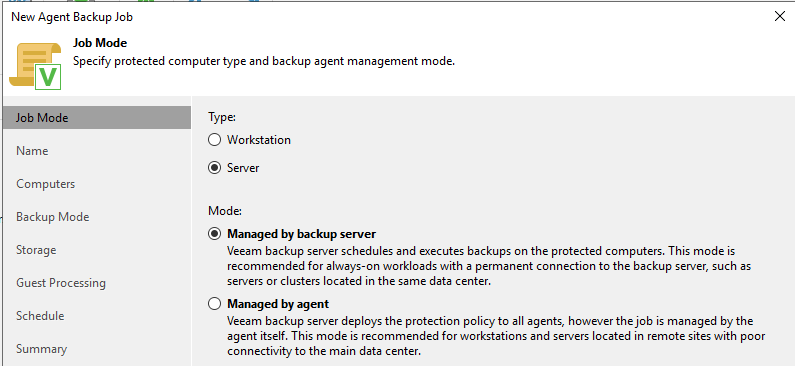Click the bold Job Mode header title

[x=100, y=43]
